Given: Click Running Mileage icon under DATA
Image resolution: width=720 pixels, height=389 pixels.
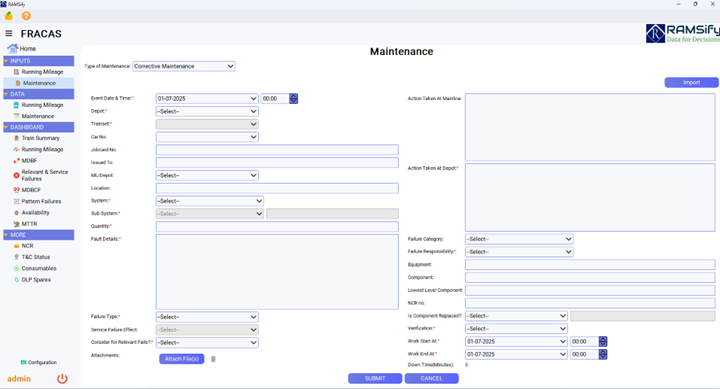Looking at the screenshot, I should [x=16, y=105].
